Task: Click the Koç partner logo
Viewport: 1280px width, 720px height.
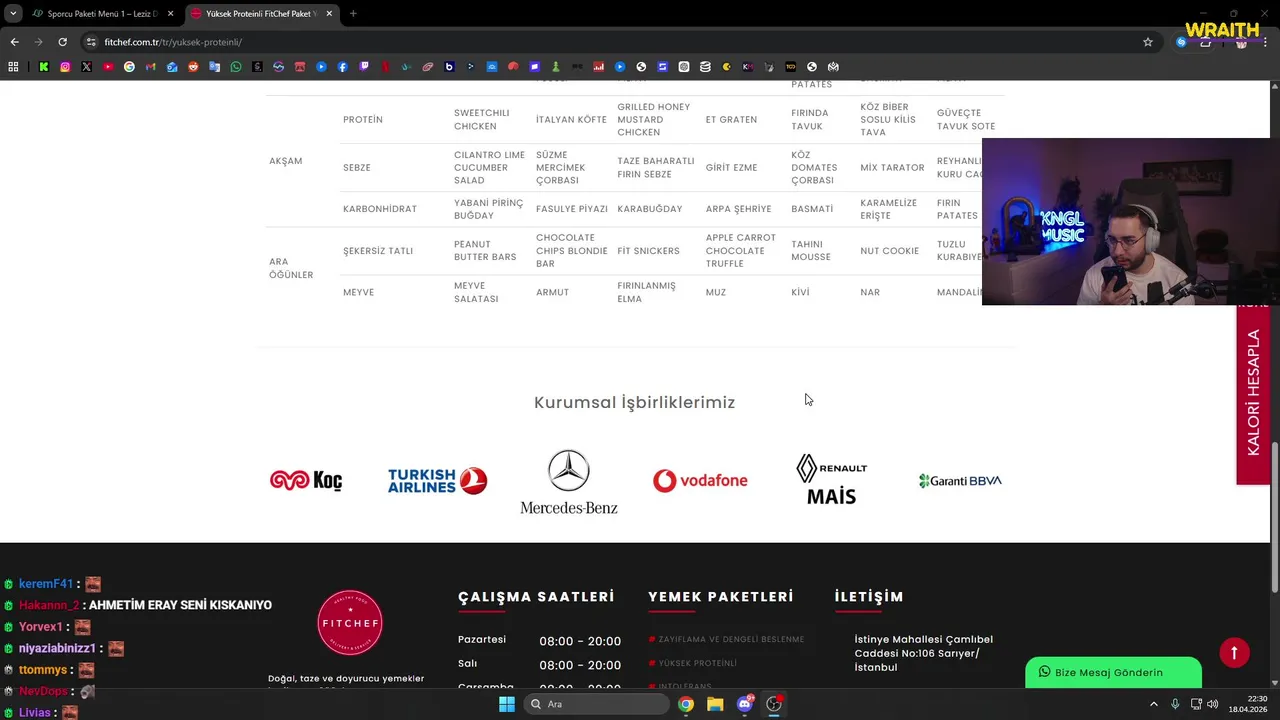Action: (x=306, y=481)
